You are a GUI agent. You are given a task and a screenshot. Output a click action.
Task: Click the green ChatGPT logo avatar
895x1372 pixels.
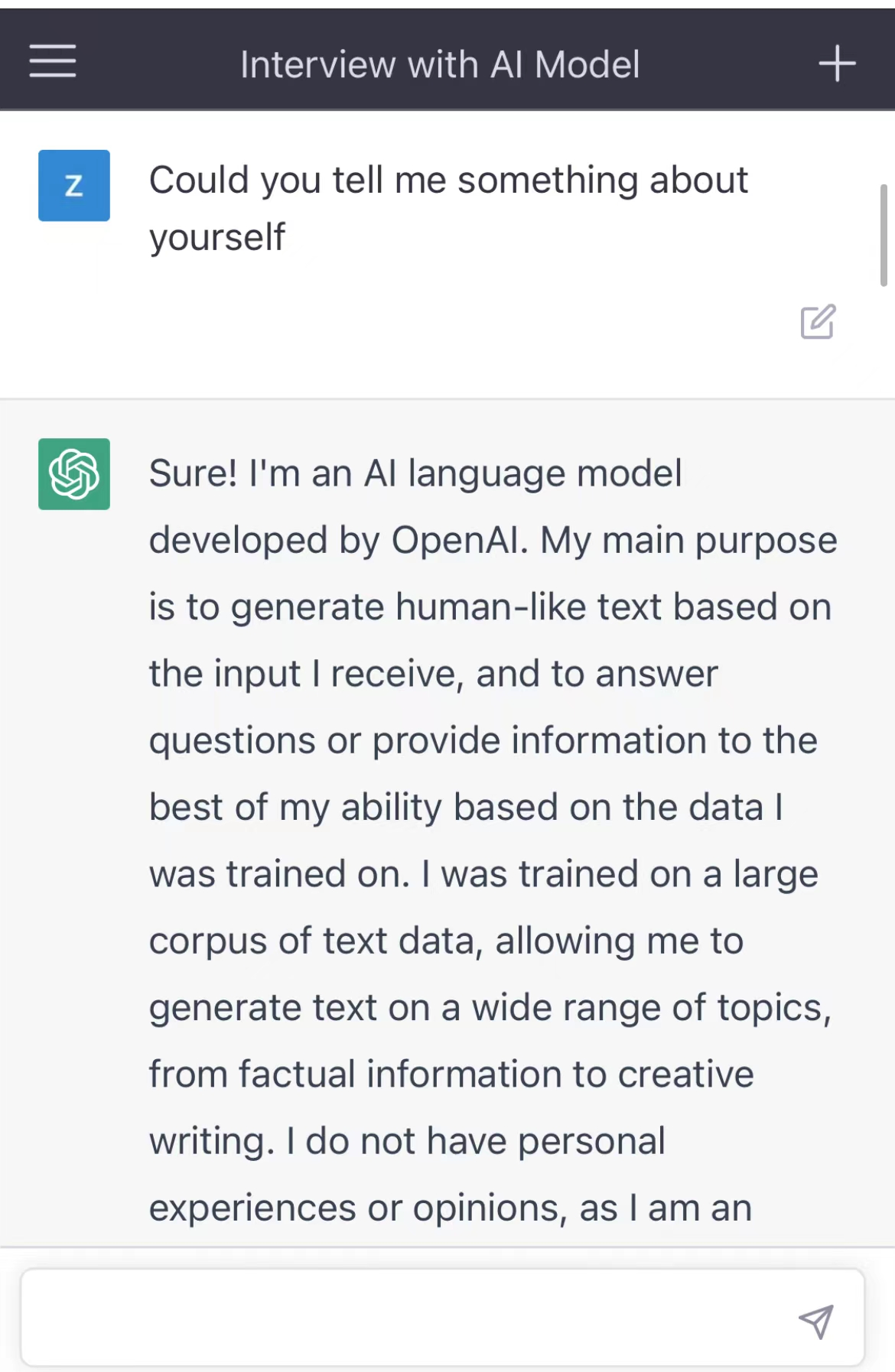(74, 474)
